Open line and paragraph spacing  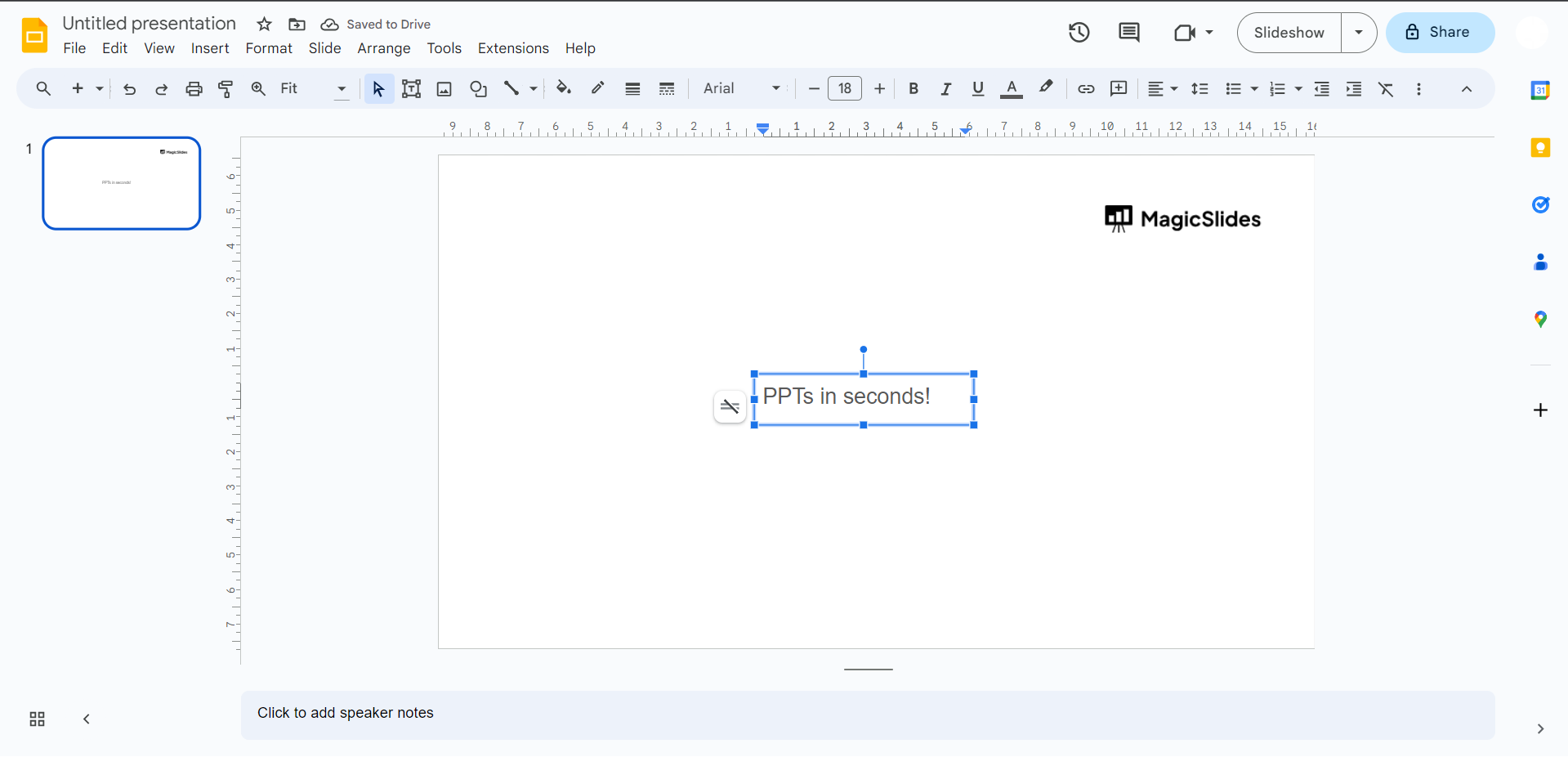1199,88
